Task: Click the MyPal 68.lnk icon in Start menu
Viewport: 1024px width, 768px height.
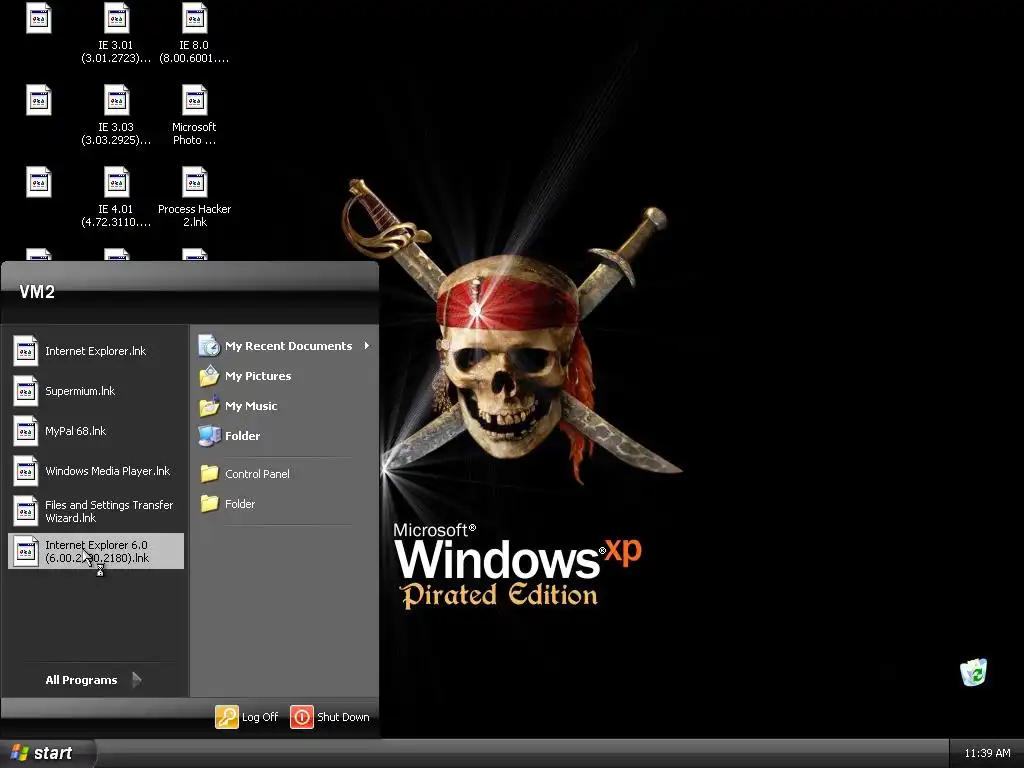Action: pos(26,431)
